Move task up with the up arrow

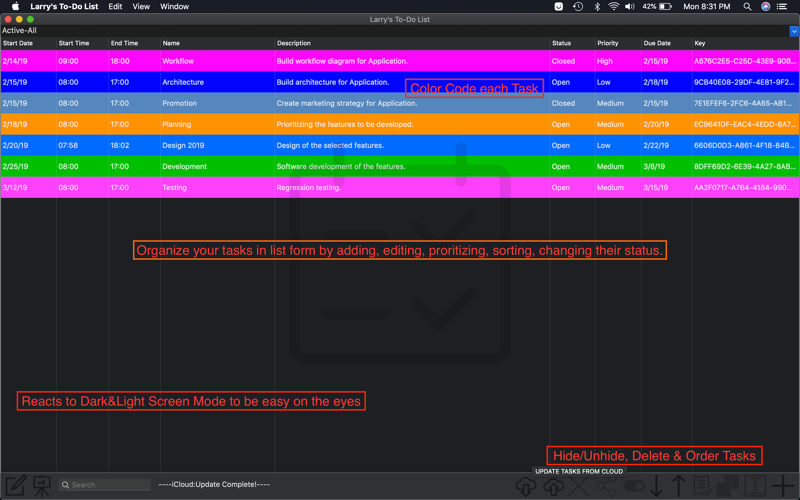(679, 486)
